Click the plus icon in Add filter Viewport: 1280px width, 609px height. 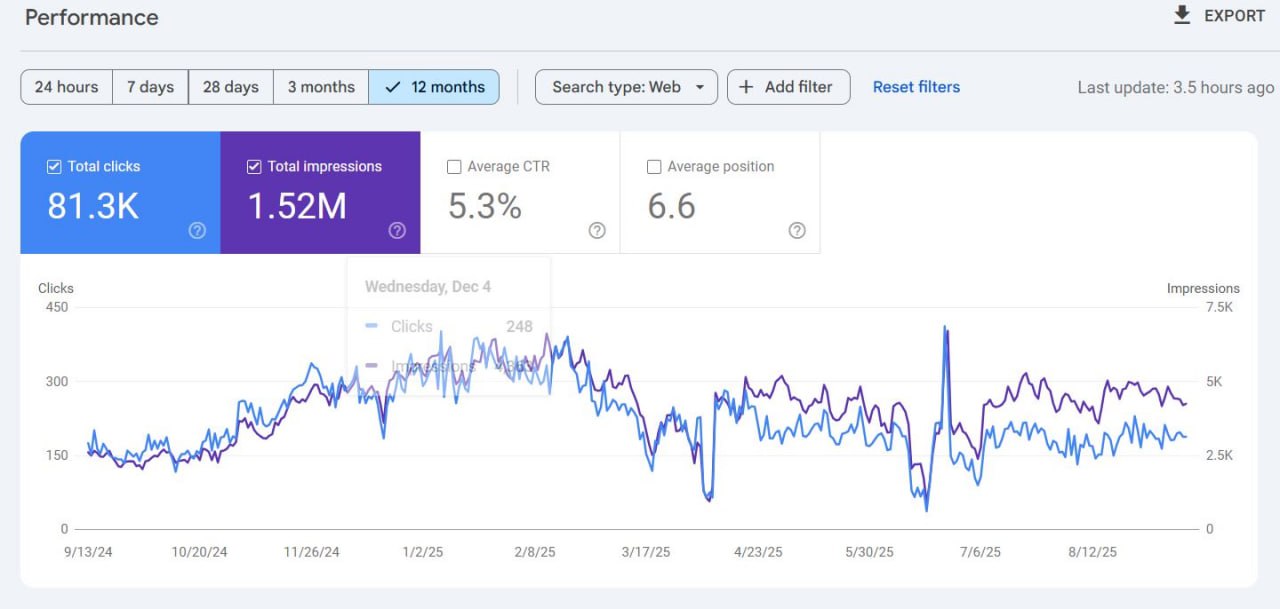click(746, 87)
